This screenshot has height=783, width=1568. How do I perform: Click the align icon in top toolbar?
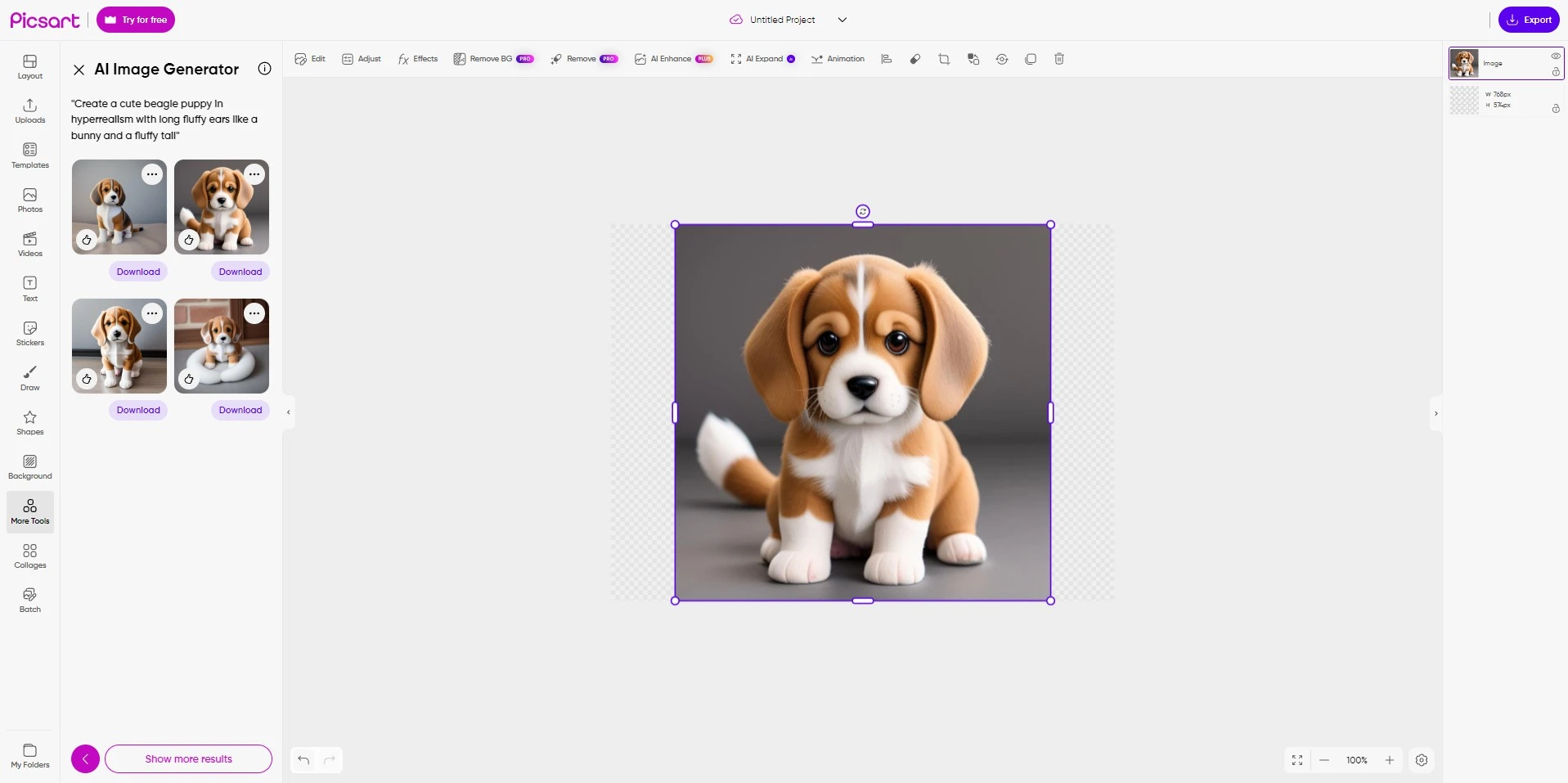pyautogui.click(x=886, y=59)
